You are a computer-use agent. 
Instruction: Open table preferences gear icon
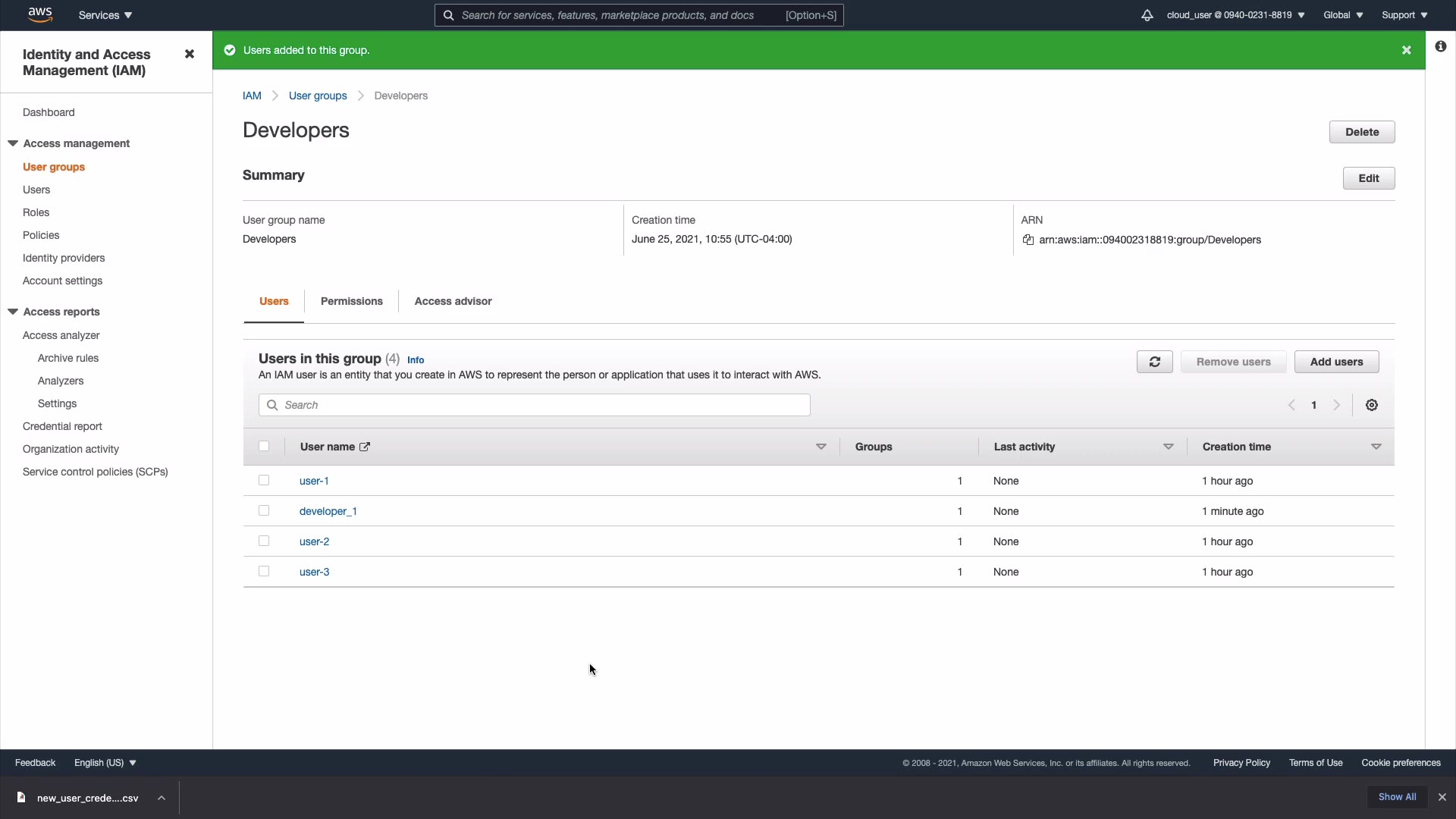(x=1371, y=405)
